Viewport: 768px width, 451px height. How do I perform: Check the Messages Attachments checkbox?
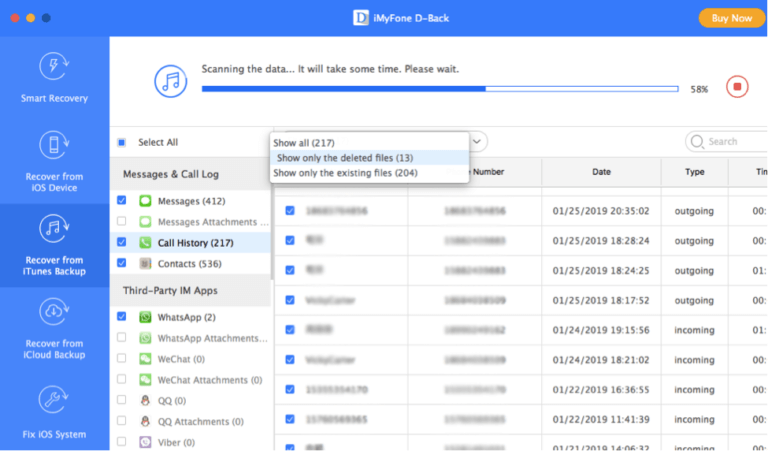pyautogui.click(x=121, y=221)
